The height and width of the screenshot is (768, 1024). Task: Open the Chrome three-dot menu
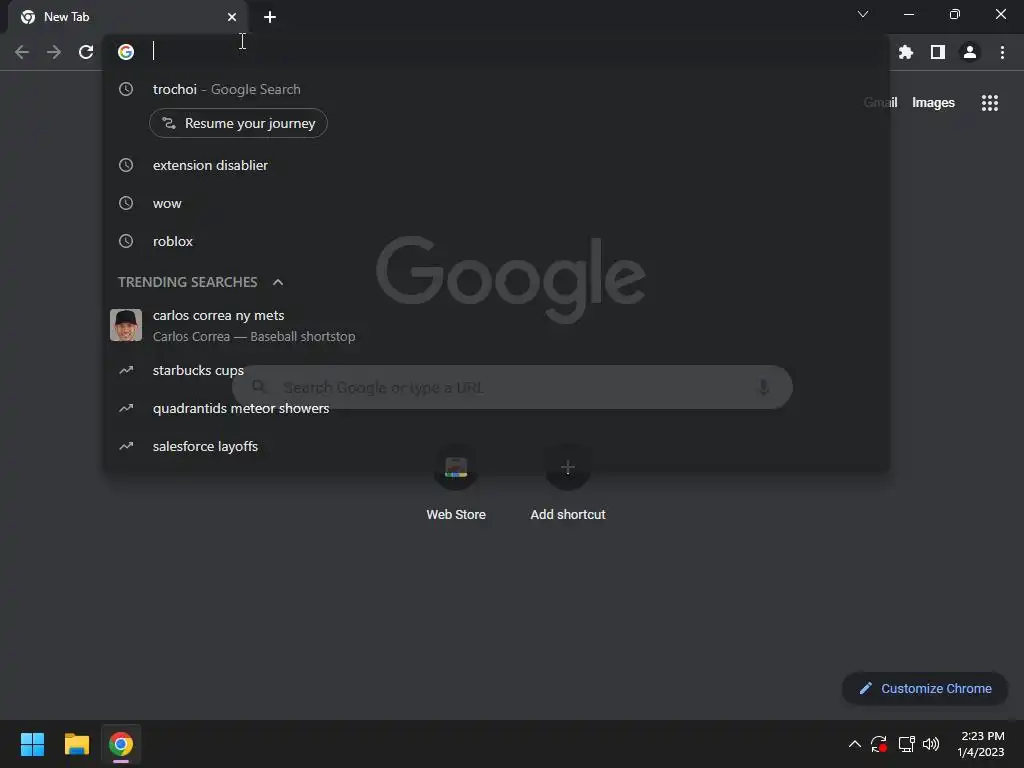point(1002,52)
